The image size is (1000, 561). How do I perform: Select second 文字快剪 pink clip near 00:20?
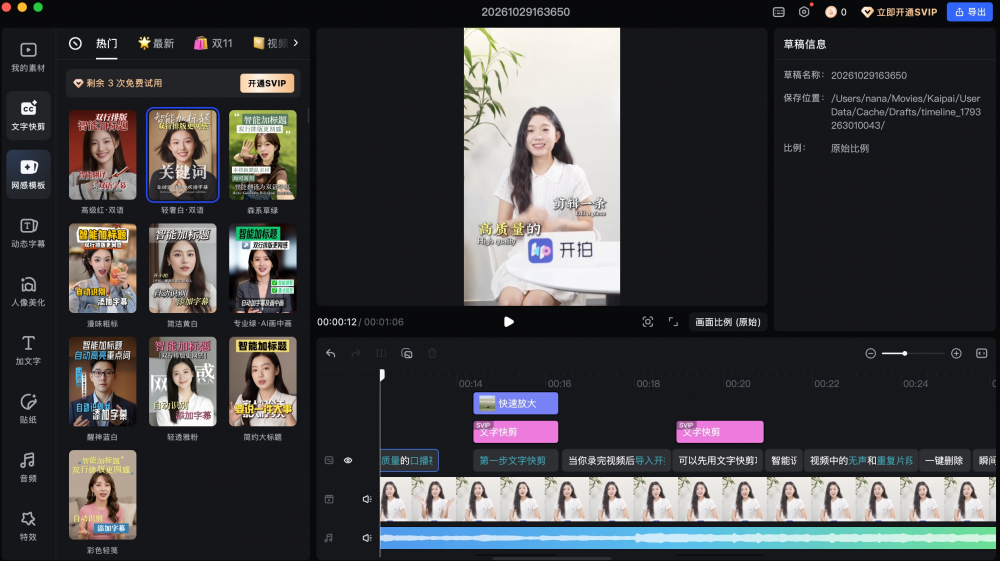719,432
